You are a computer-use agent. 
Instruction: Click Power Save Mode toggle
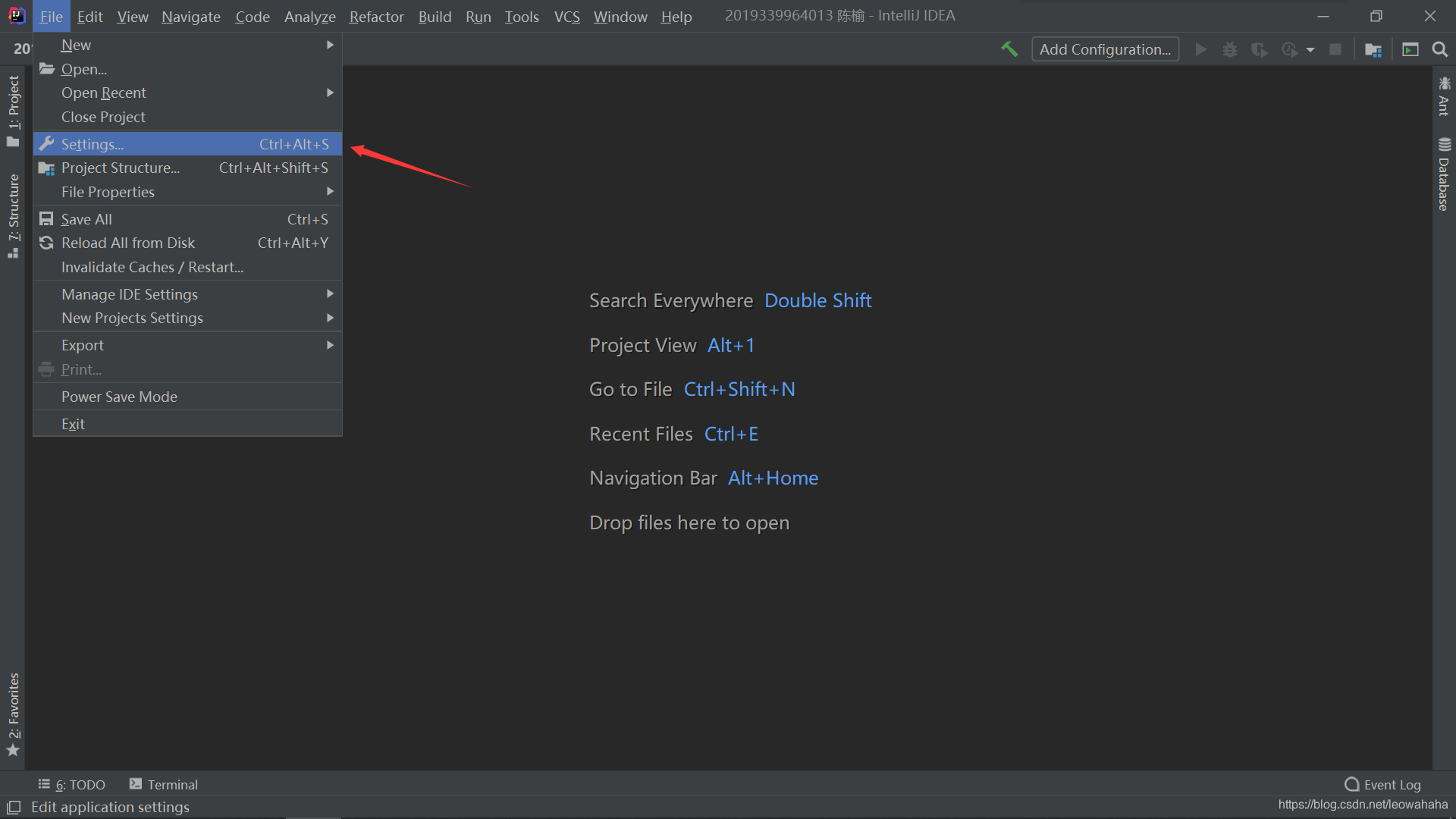pos(118,396)
